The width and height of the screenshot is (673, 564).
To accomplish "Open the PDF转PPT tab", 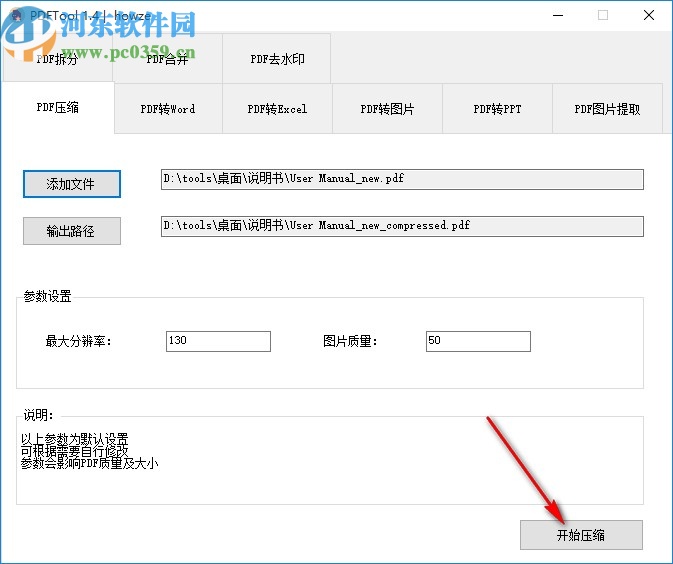I will pyautogui.click(x=497, y=109).
